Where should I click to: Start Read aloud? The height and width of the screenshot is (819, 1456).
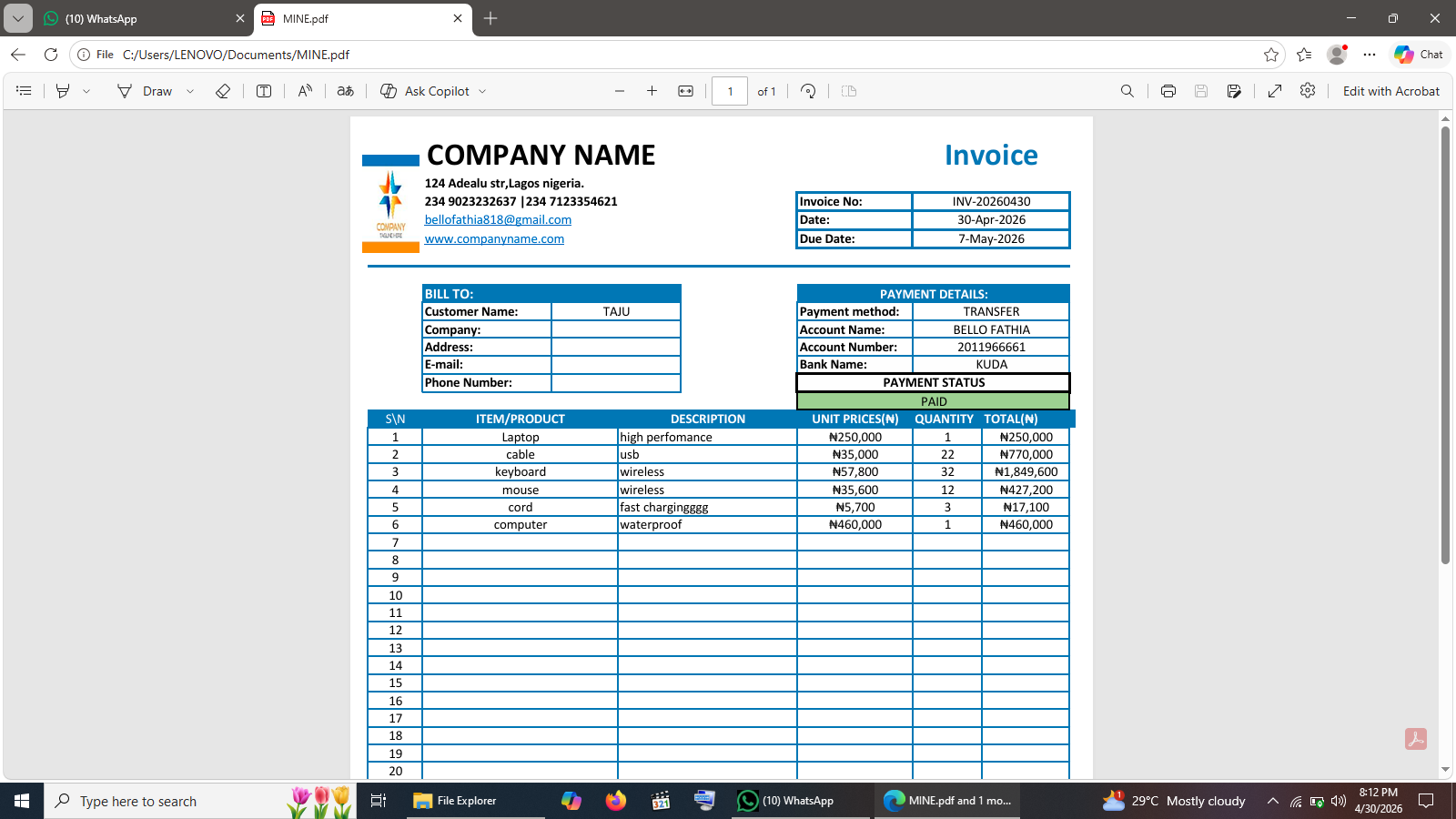click(305, 91)
